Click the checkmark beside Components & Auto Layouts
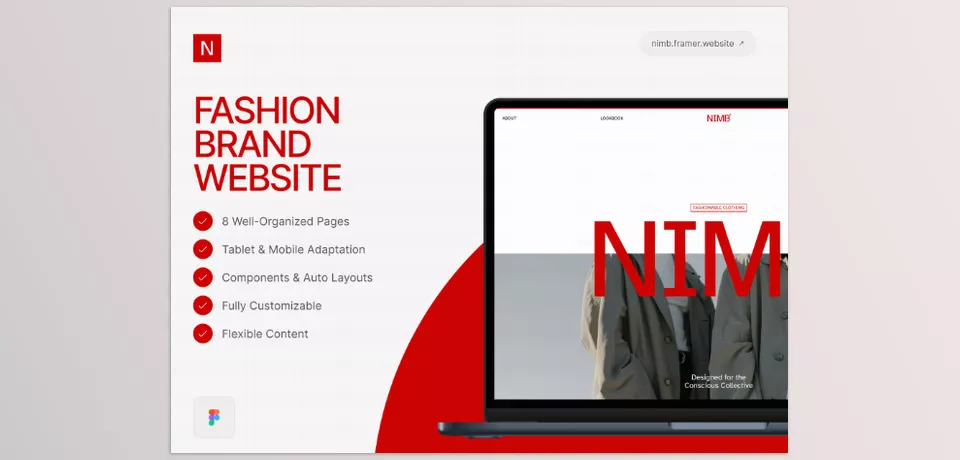Screen dimensions: 960x460 click(203, 277)
